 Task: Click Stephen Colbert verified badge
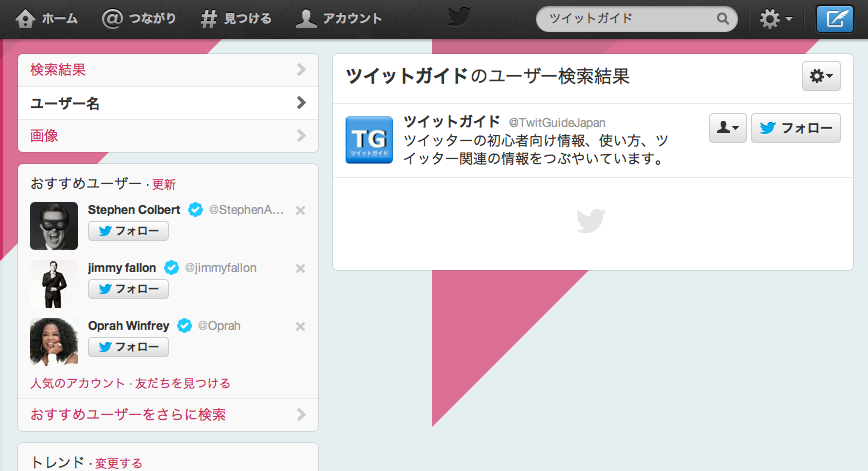[x=195, y=210]
